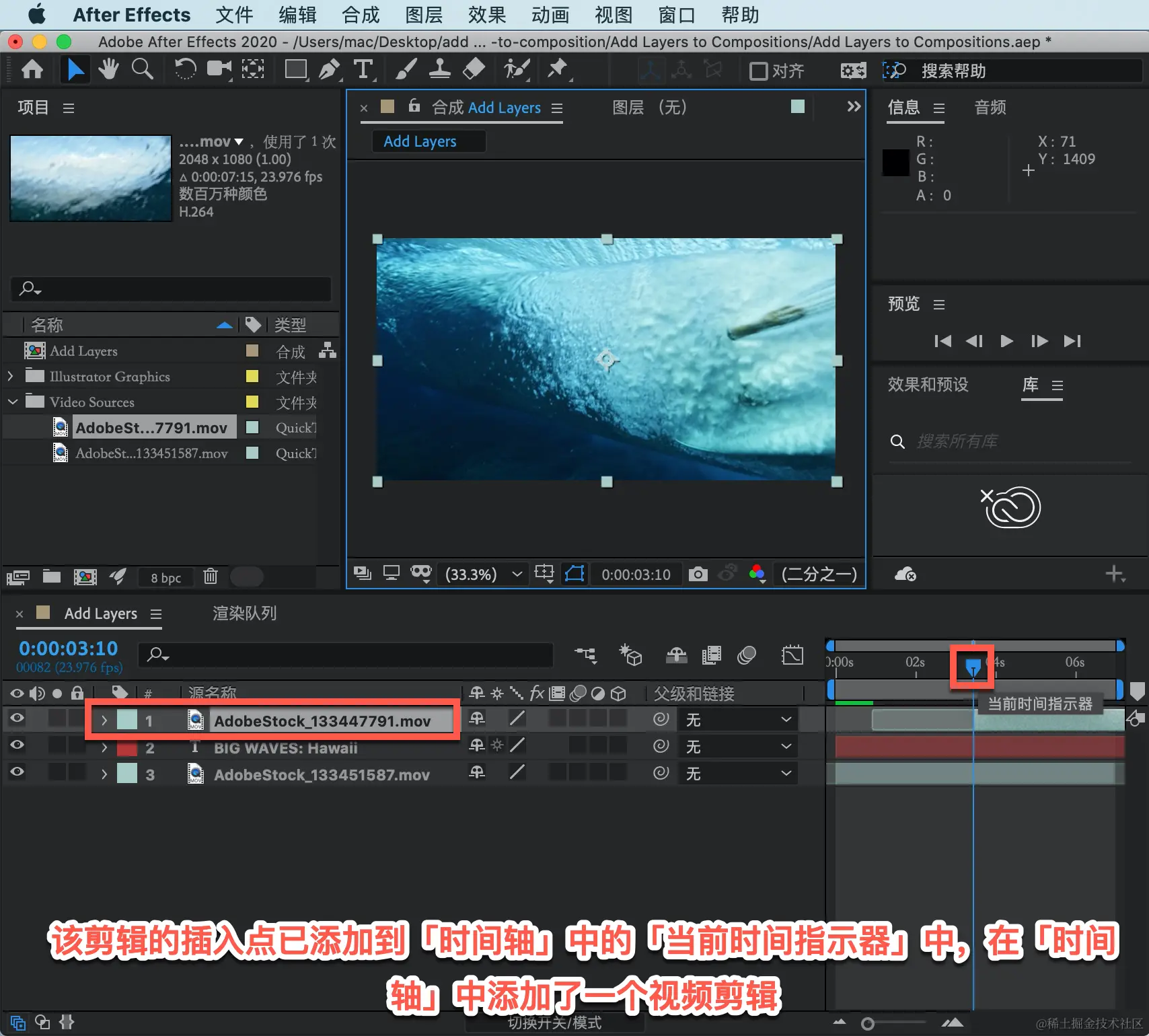Select the Pen tool
The width and height of the screenshot is (1149, 1036).
[330, 69]
